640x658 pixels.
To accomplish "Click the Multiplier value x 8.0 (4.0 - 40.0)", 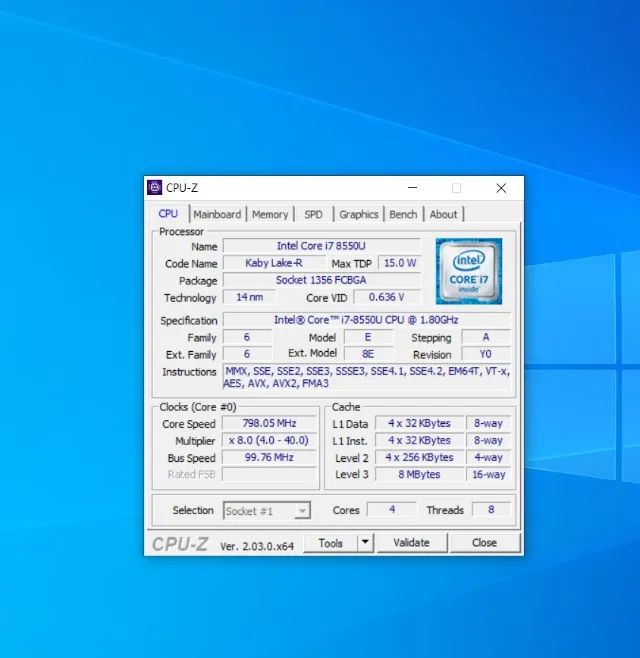I will click(269, 440).
